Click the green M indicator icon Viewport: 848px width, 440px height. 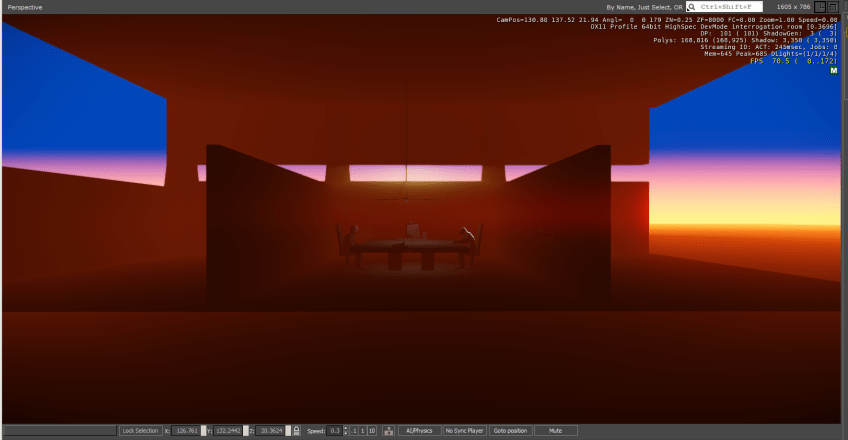834,70
